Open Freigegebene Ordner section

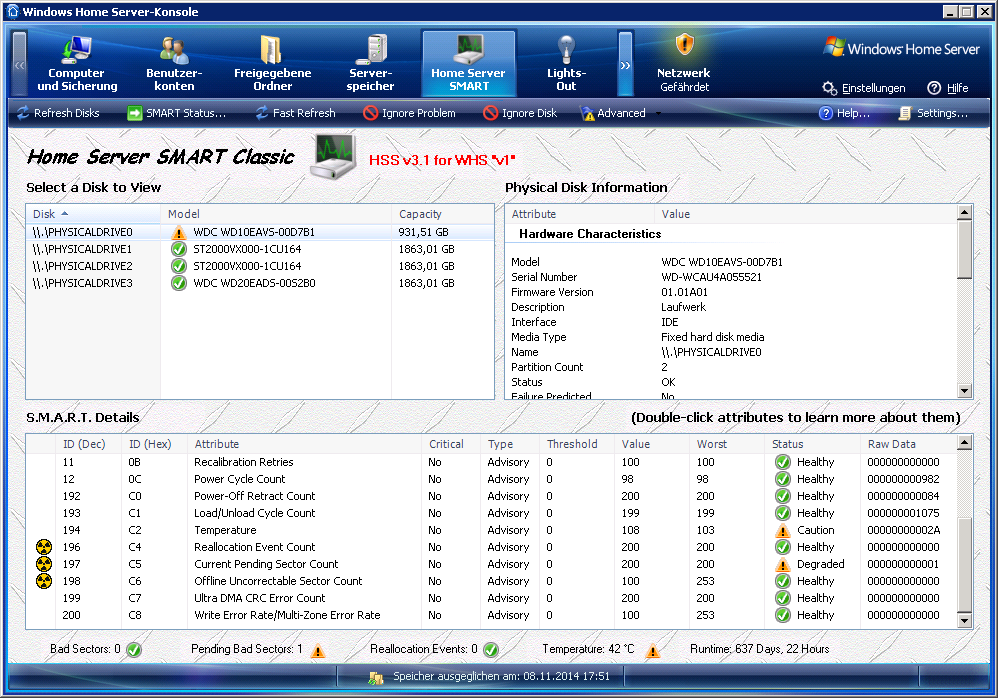272,64
